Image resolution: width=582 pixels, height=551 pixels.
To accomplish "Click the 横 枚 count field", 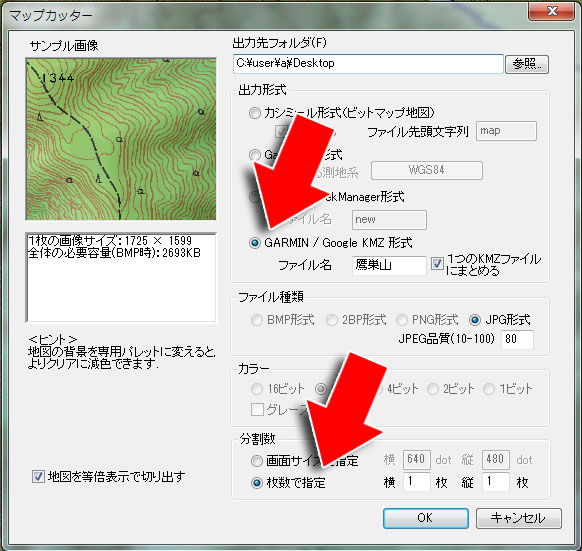I will tap(416, 482).
